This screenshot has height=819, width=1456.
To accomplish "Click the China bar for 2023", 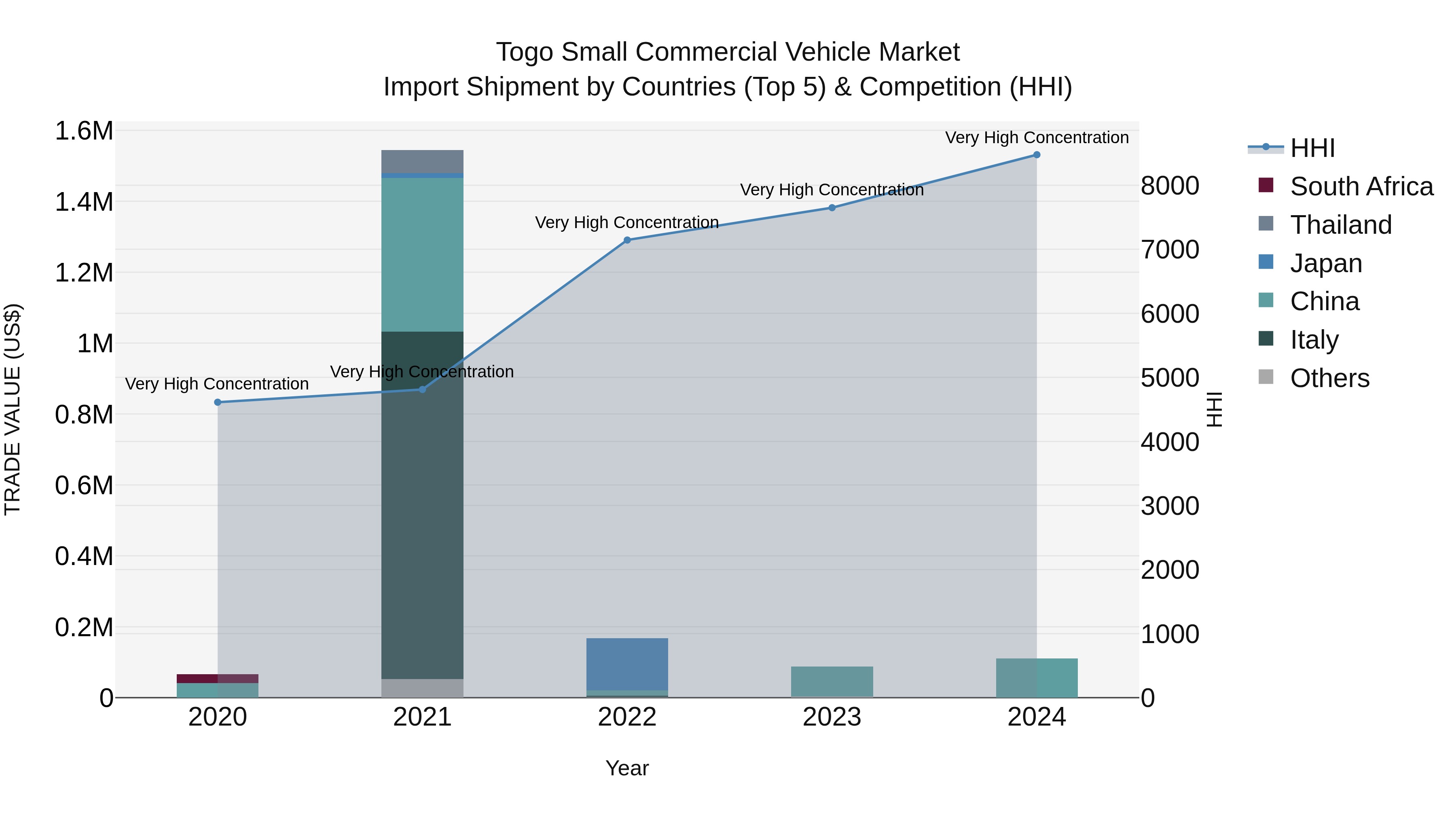I will [x=832, y=681].
